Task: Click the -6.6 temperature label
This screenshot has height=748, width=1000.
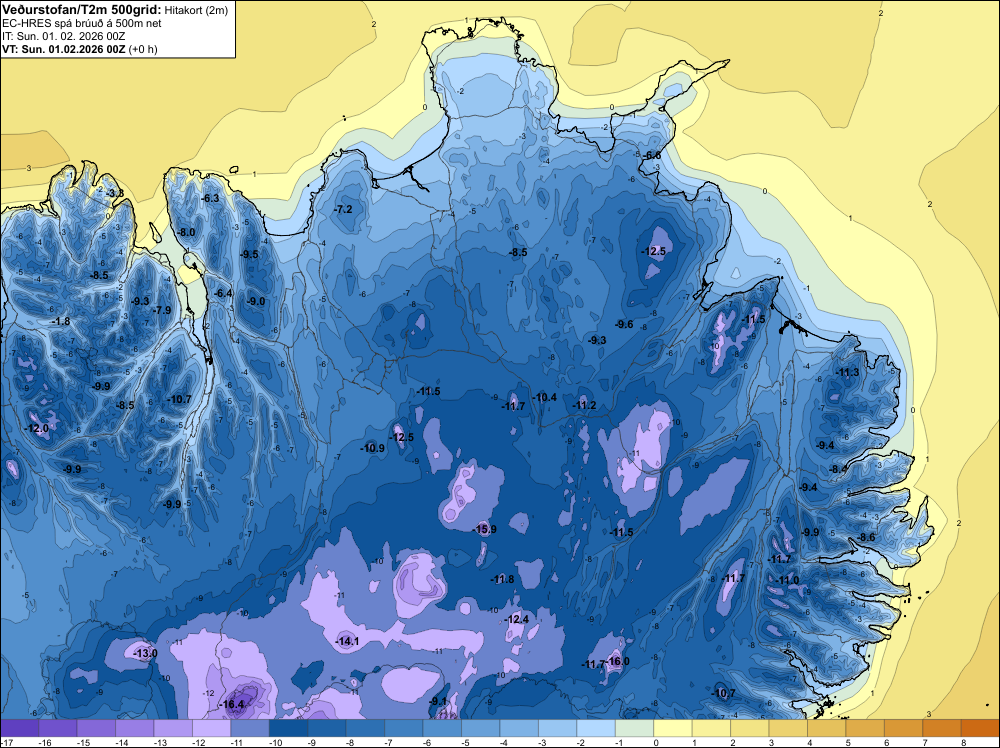Action: (x=652, y=156)
